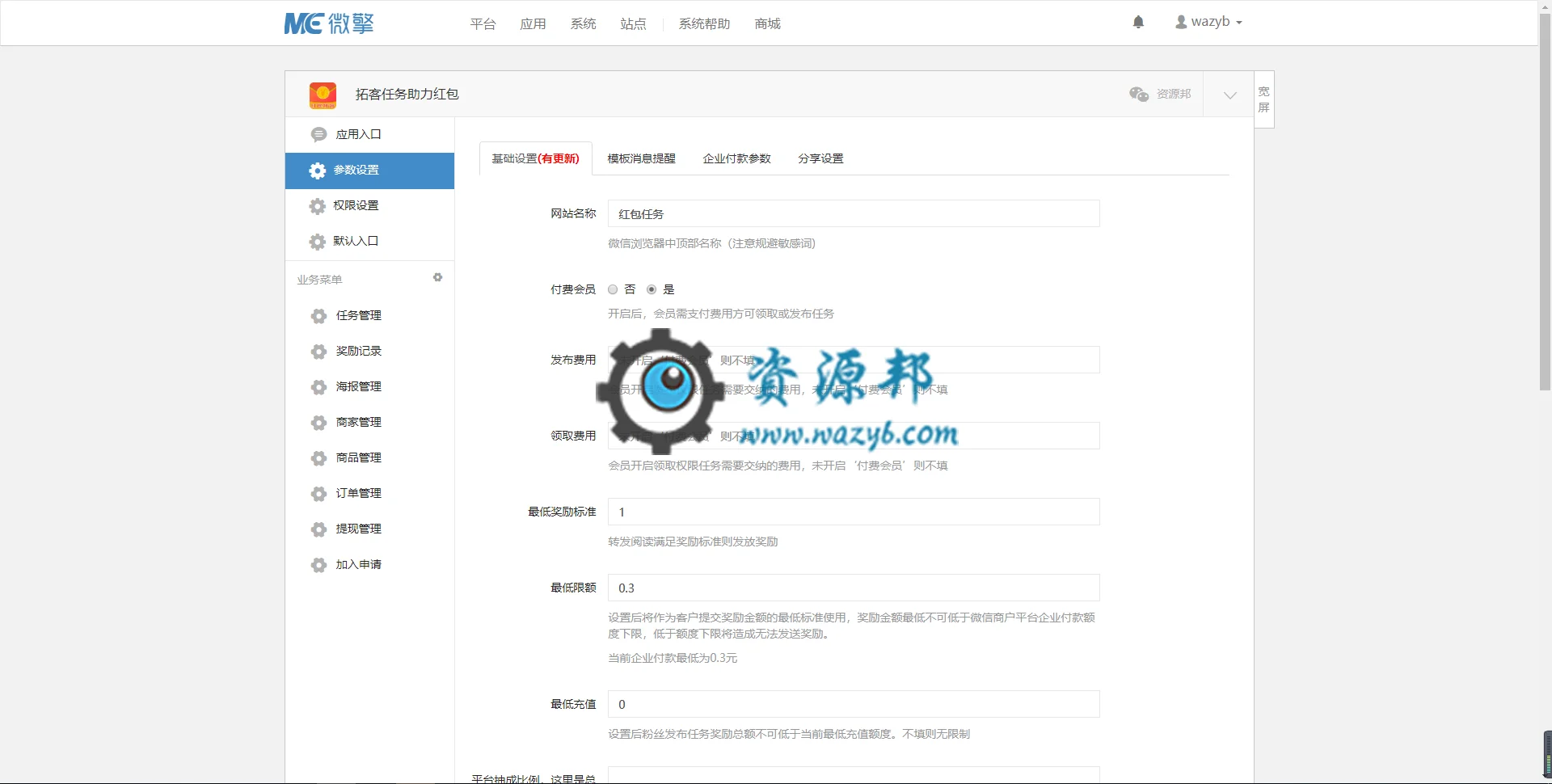Select 否 for 付费会员
1552x784 pixels.
tap(613, 289)
